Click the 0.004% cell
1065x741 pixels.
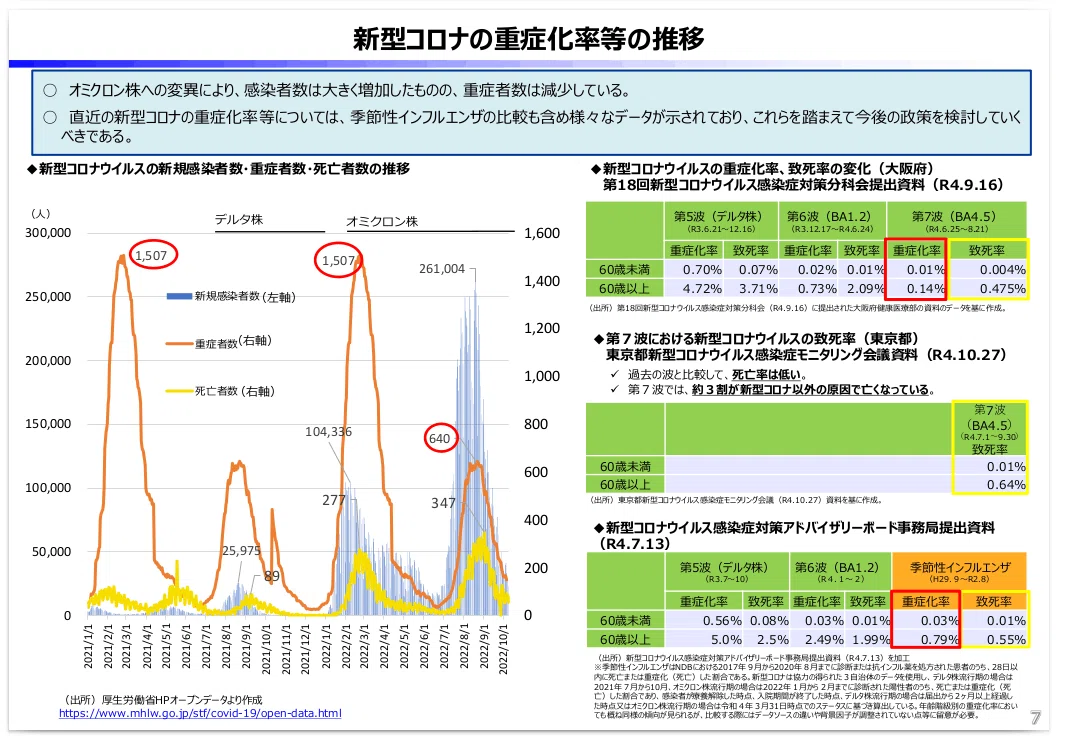(x=988, y=270)
